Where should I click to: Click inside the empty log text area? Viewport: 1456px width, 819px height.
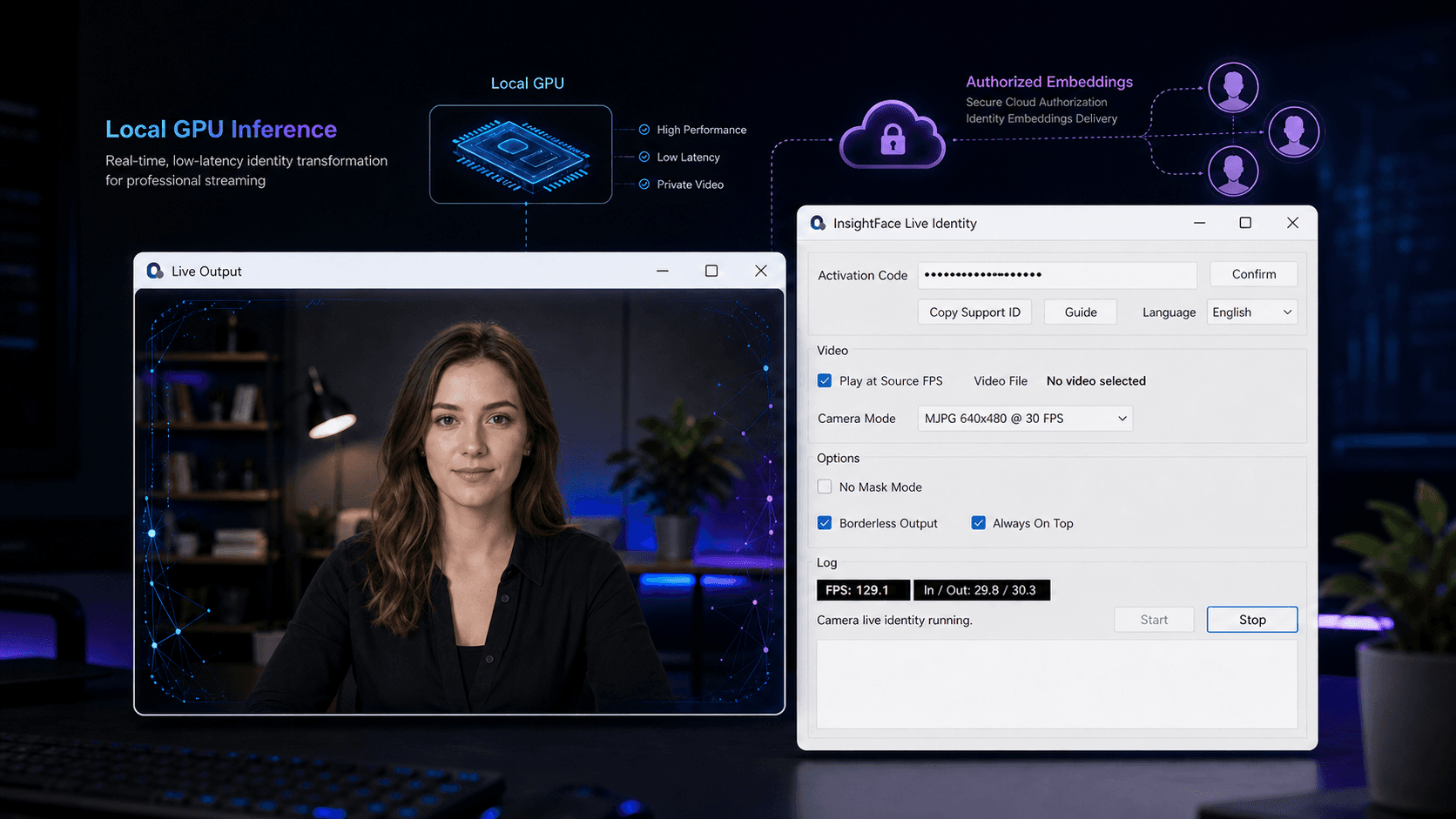1057,684
